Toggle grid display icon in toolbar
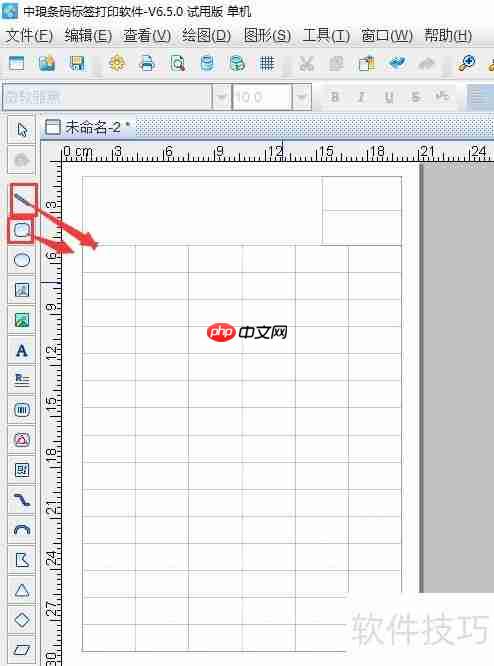 click(x=267, y=64)
